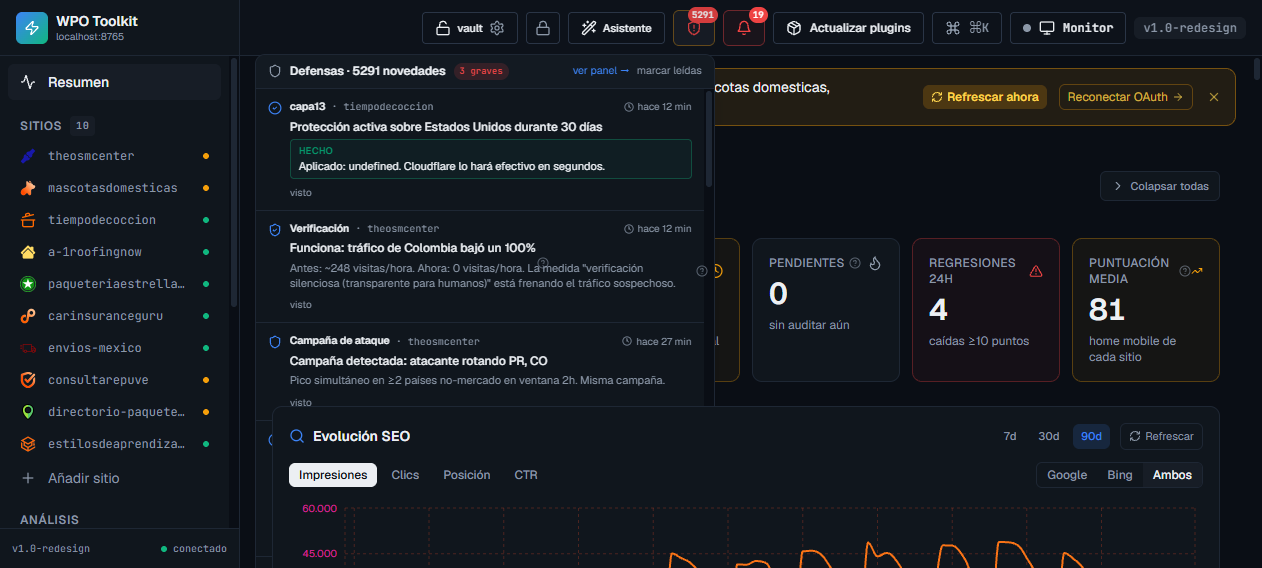Image resolution: width=1262 pixels, height=568 pixels.
Task: Open the capa13 tiempodecoccion notification
Action: click(480, 148)
